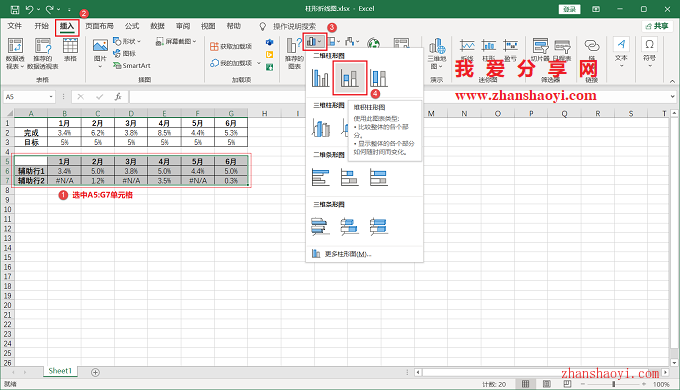This screenshot has width=680, height=390.
Task: Toggle the Insert Column chart dropdown
Action: pos(315,42)
